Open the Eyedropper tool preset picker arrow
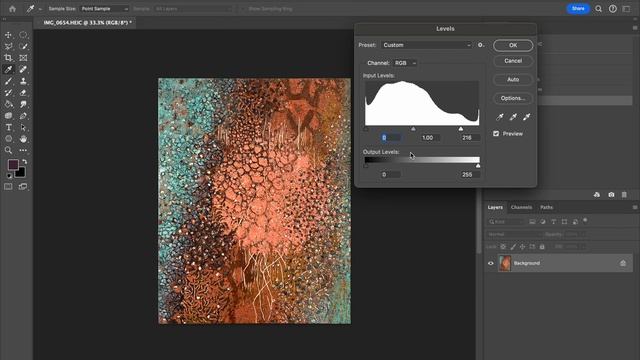 point(40,9)
